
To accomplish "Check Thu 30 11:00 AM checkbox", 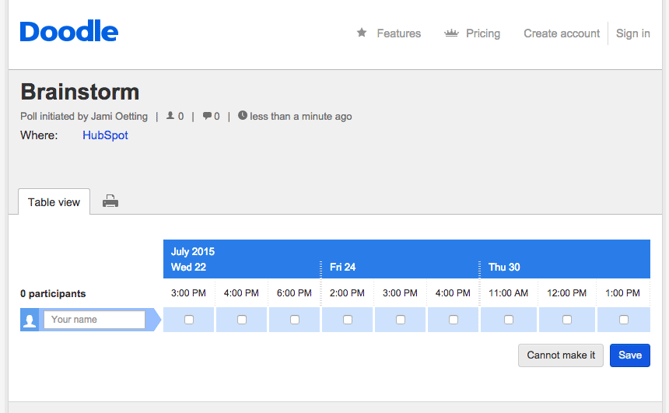I will [x=509, y=320].
